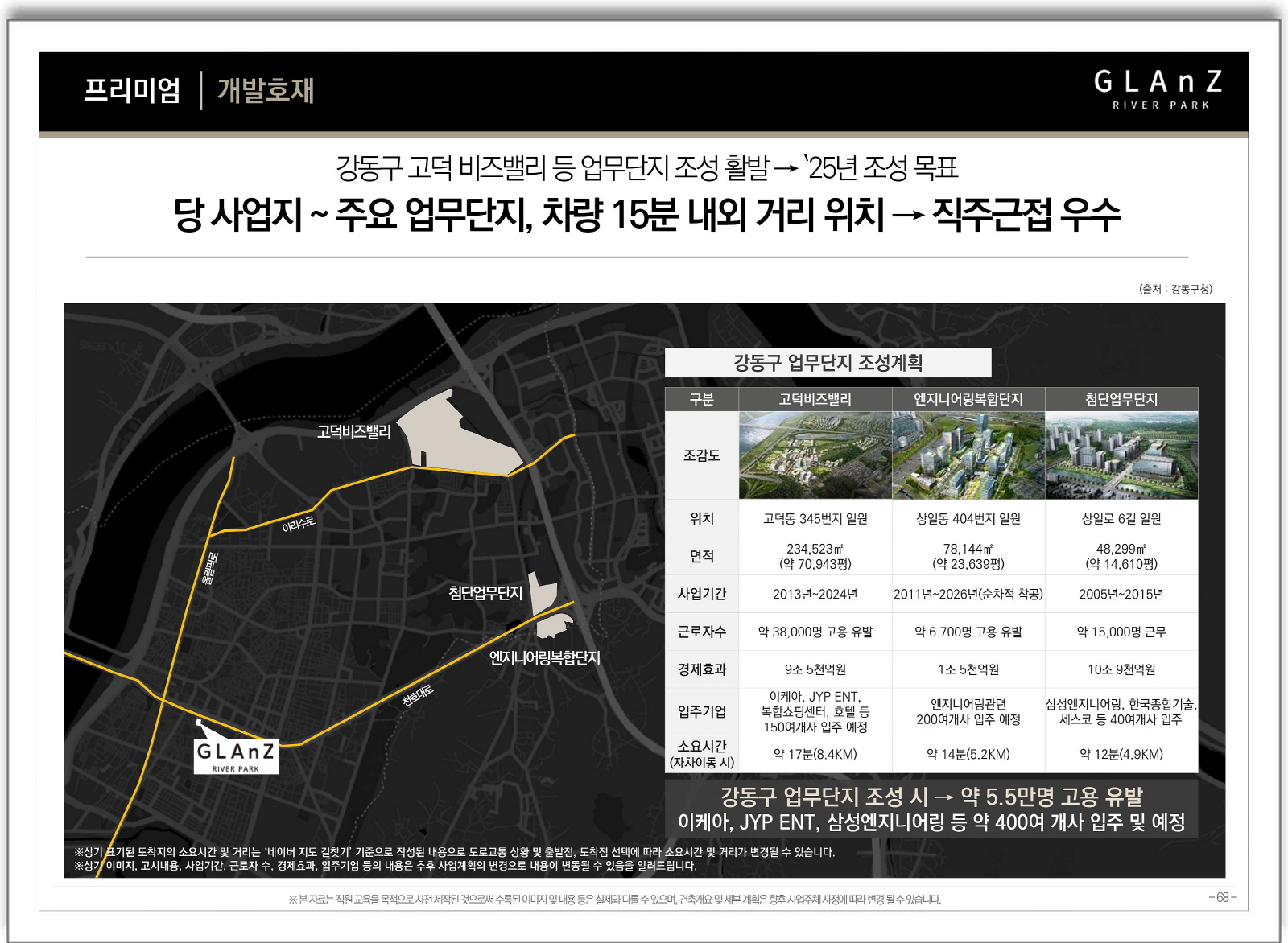Click the summary line about 400여 개사 입주

click(931, 822)
